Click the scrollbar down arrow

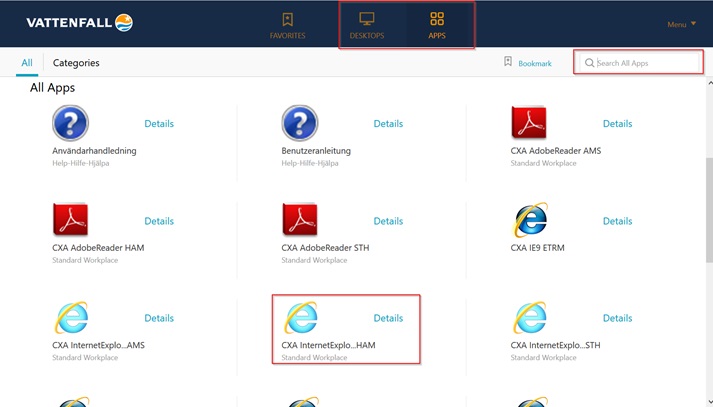click(x=710, y=402)
